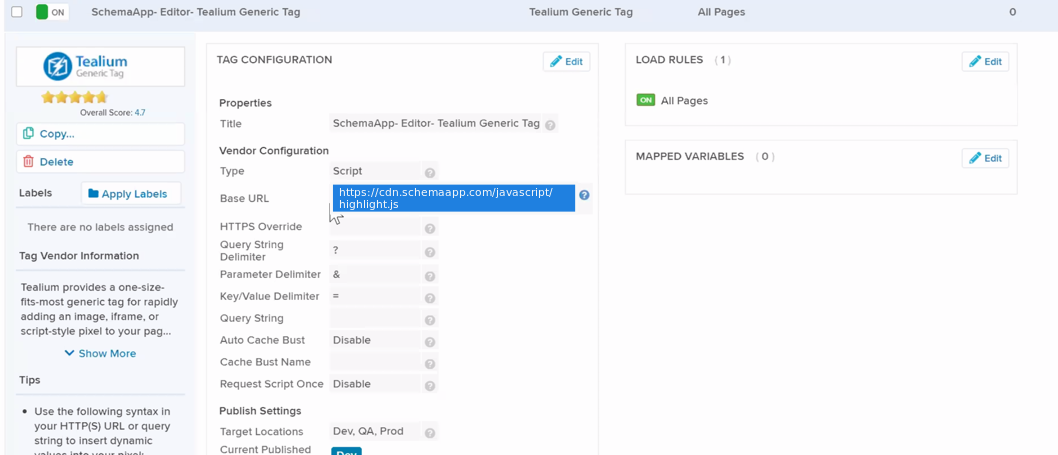The image size is (1058, 455).
Task: Click the All Pages load rule
Action: [684, 101]
